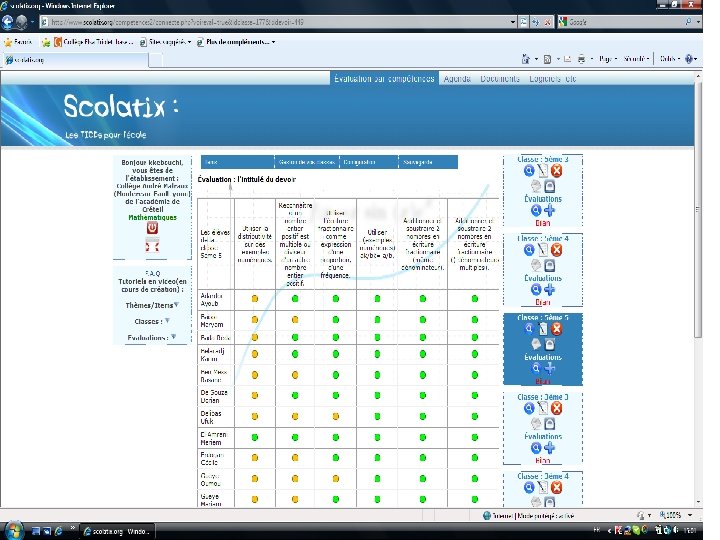Delete Classe 3ème 3 with the red X
The height and width of the screenshot is (540, 720).
pyautogui.click(x=557, y=408)
